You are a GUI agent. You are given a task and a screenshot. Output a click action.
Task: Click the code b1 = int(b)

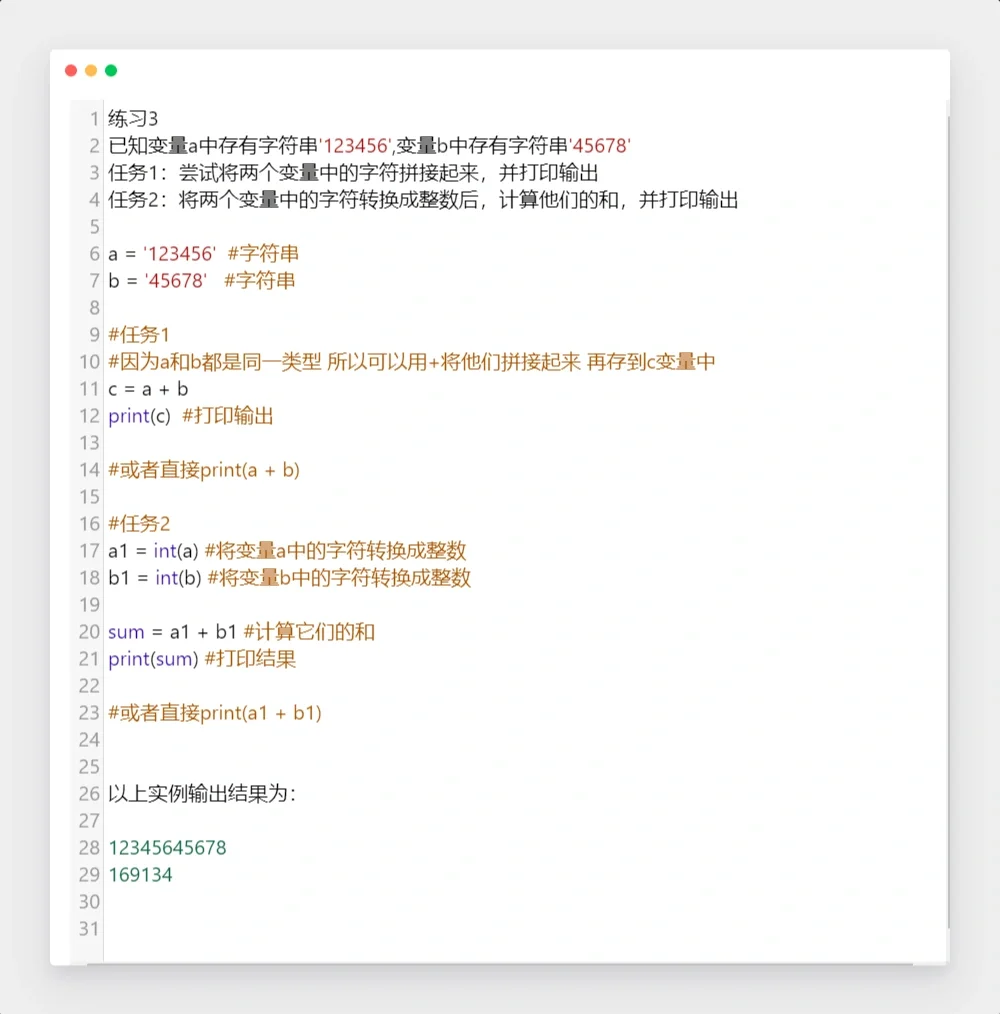(155, 577)
